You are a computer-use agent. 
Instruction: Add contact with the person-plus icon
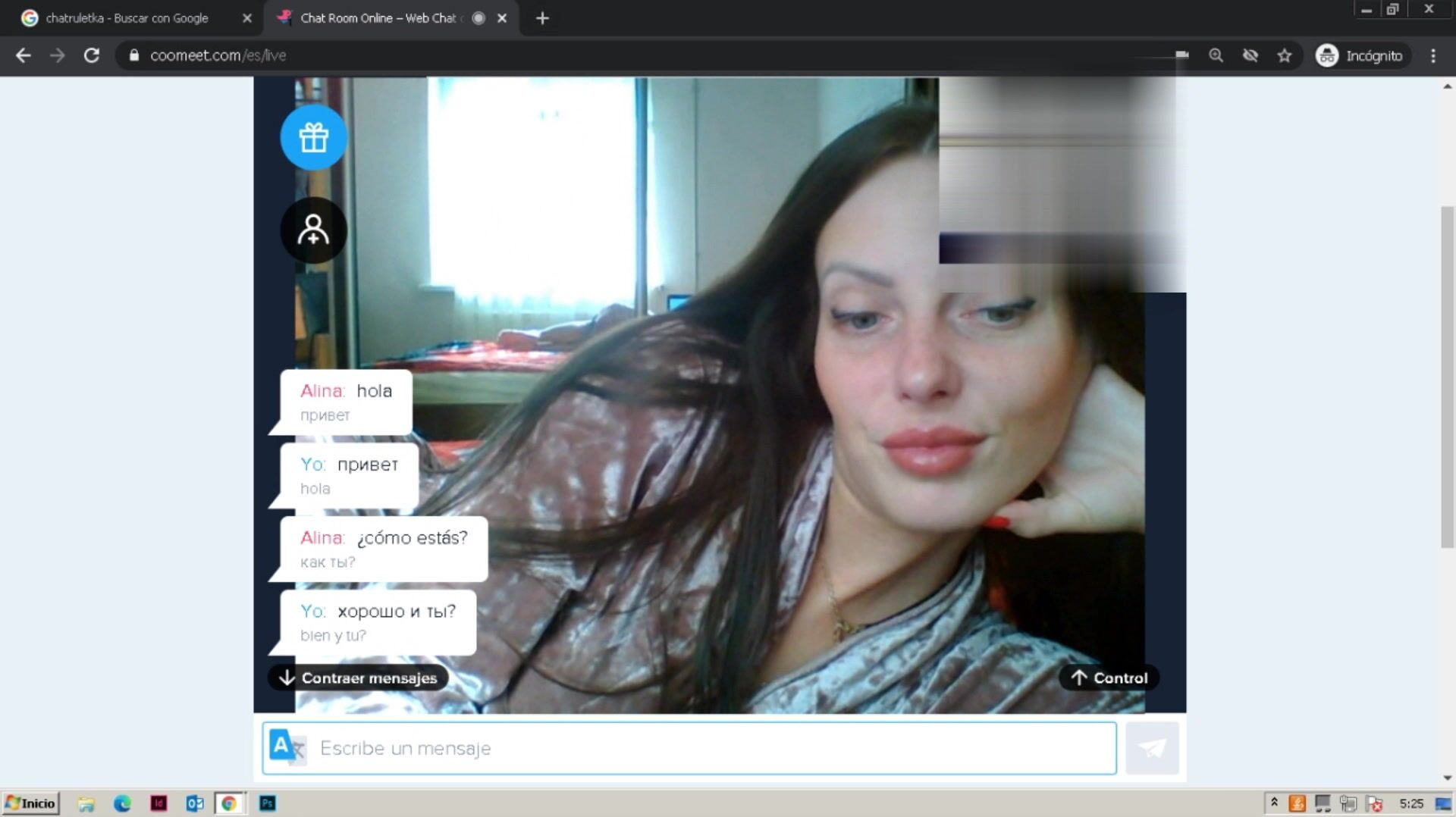click(313, 230)
